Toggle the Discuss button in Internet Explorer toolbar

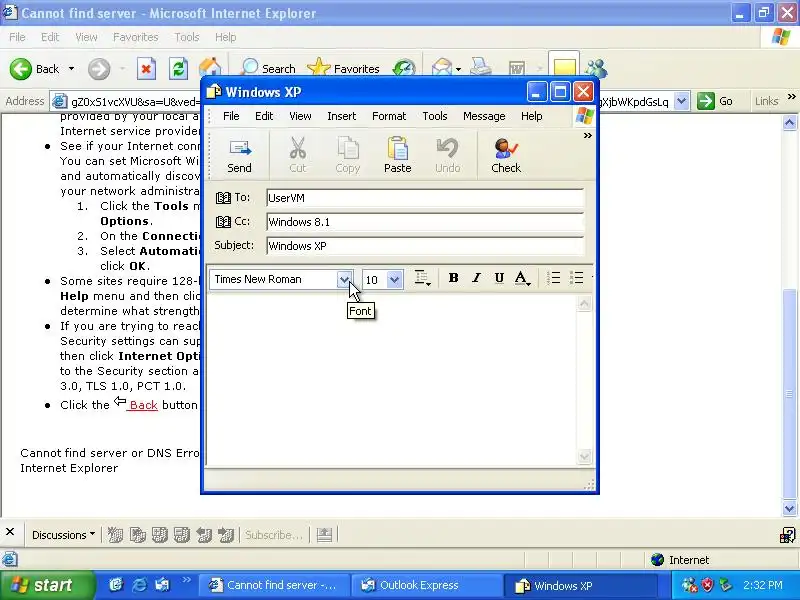point(564,66)
